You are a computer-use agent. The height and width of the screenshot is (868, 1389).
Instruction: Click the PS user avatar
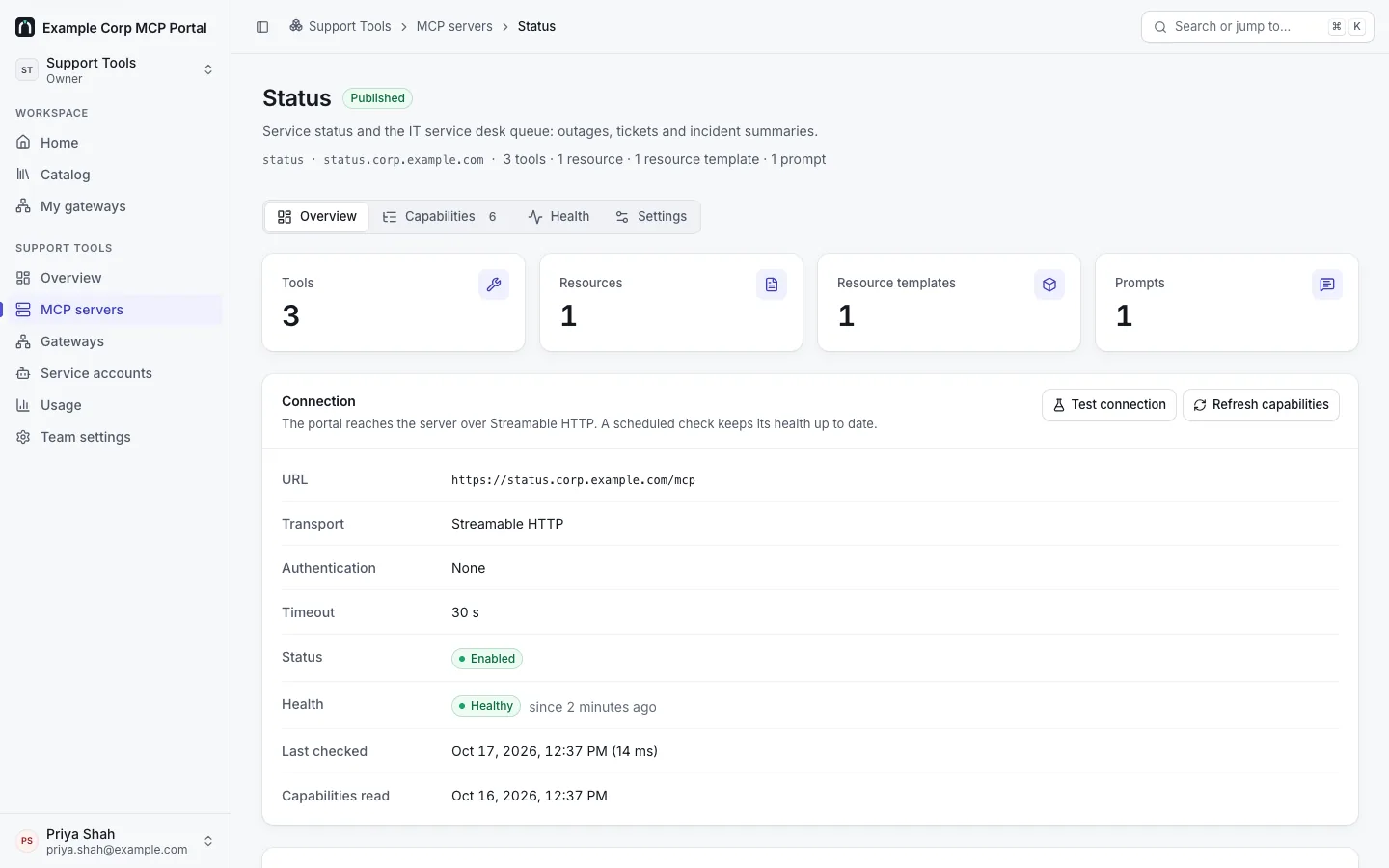[27, 841]
